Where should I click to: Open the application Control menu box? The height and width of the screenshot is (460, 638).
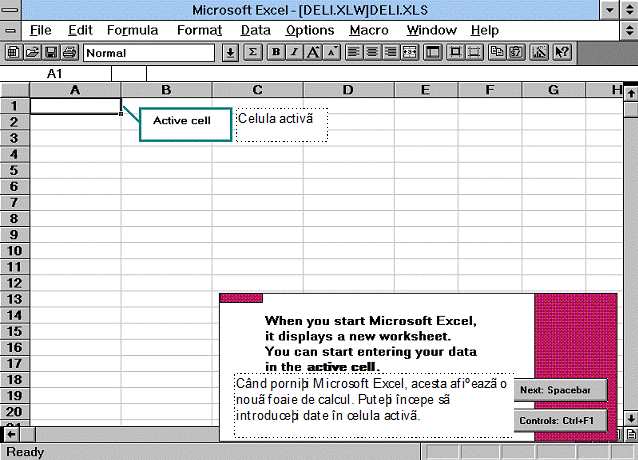[x=11, y=10]
